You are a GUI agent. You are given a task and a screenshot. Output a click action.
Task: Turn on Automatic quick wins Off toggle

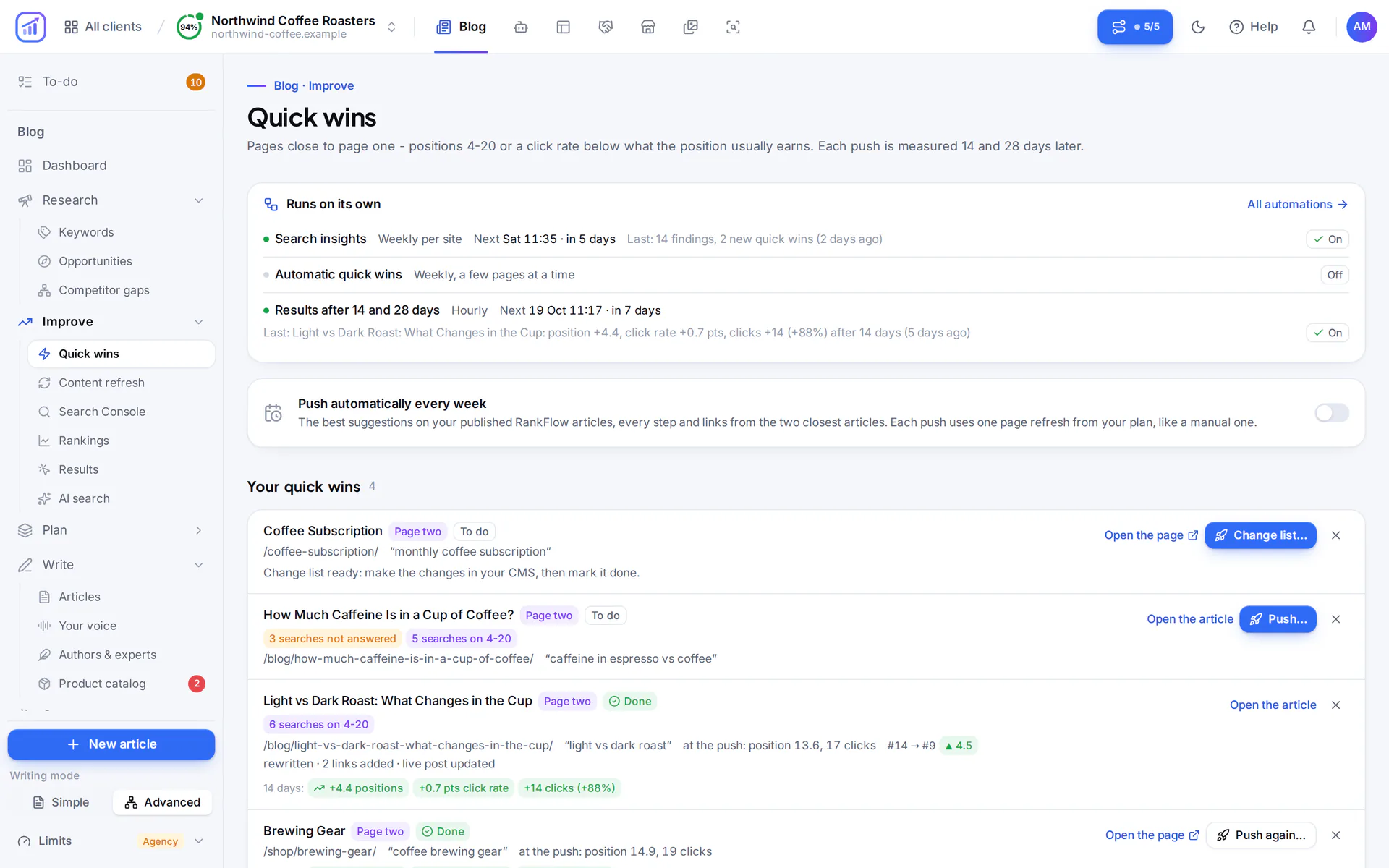coord(1334,275)
